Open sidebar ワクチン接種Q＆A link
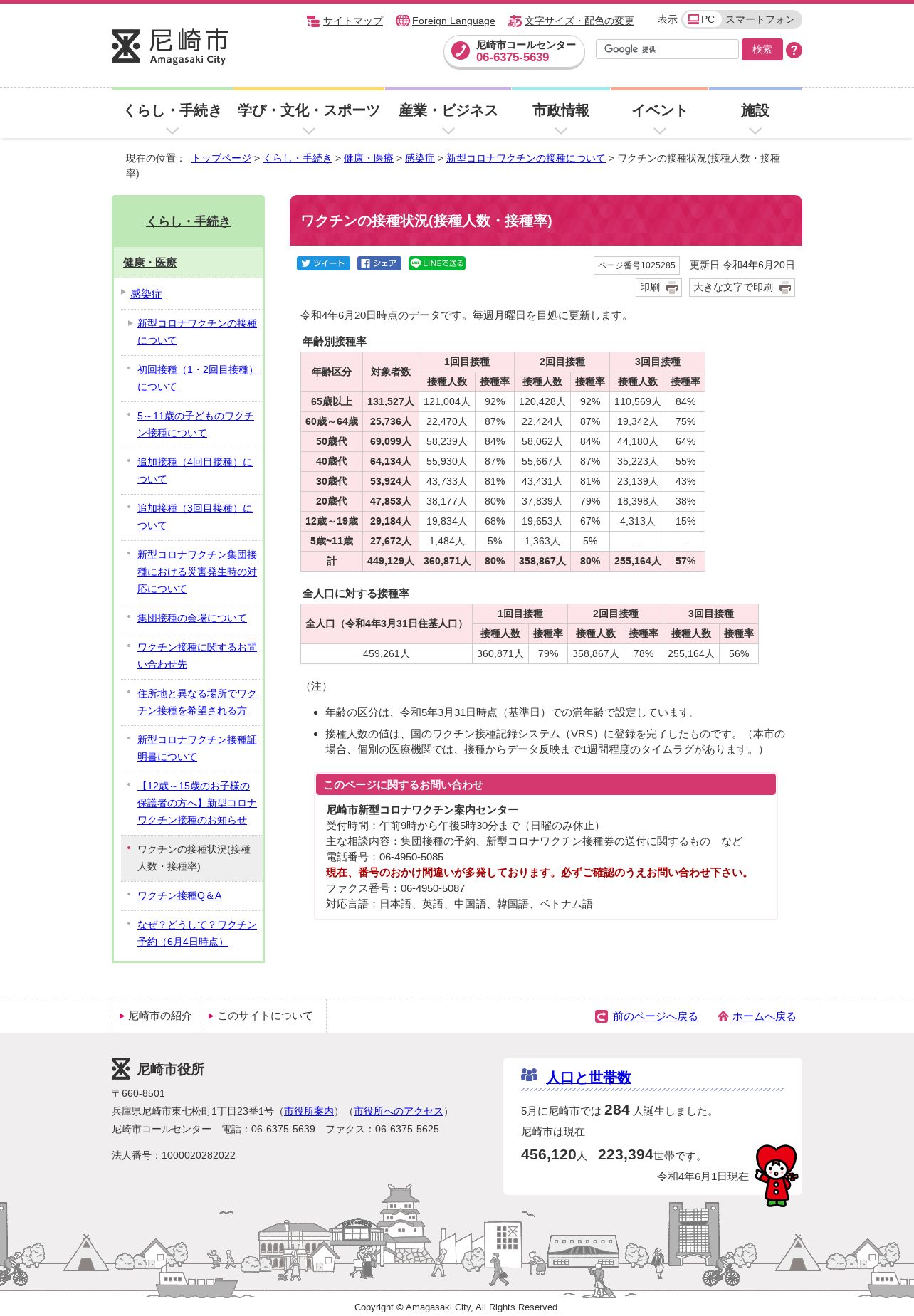 coord(179,895)
